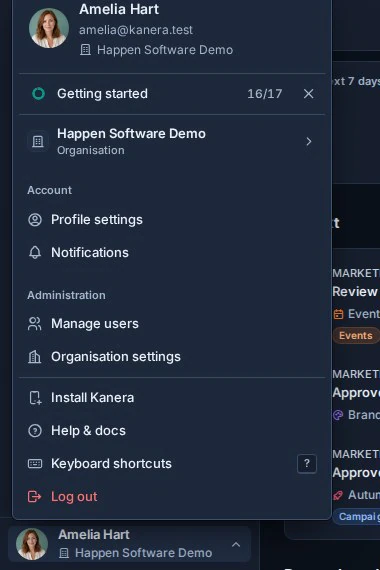Click the Events tag in background panel
The height and width of the screenshot is (570, 380).
[356, 336]
